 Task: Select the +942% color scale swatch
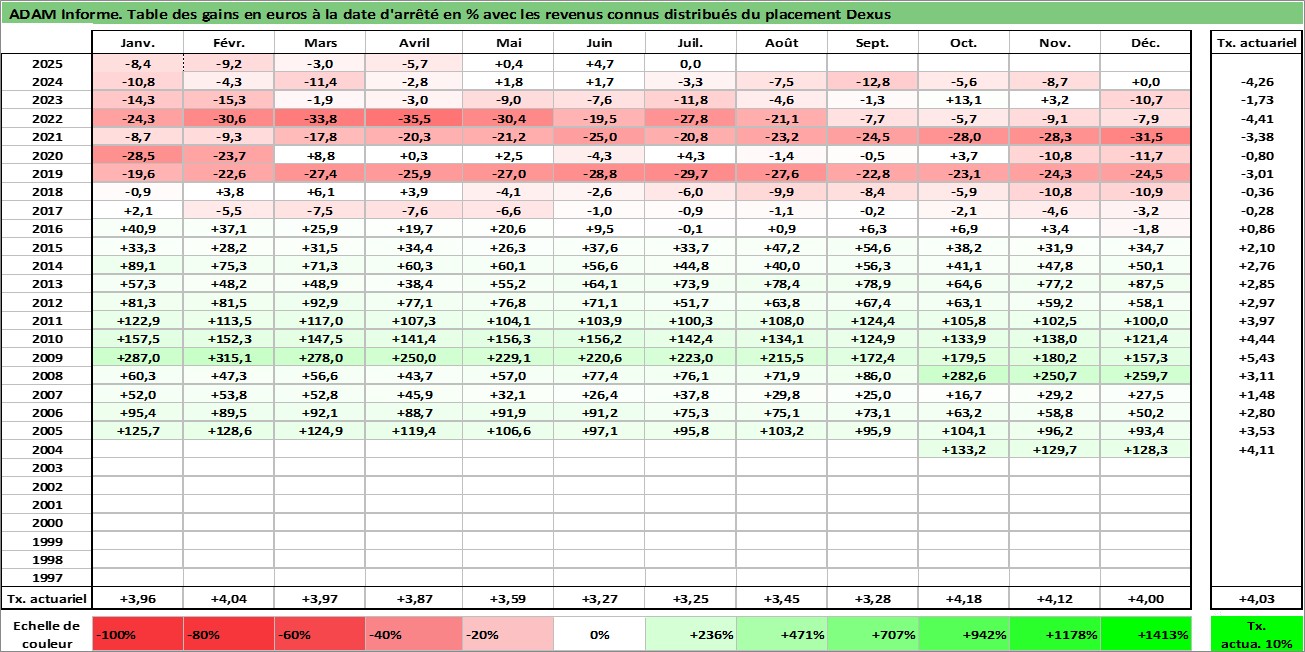[964, 634]
